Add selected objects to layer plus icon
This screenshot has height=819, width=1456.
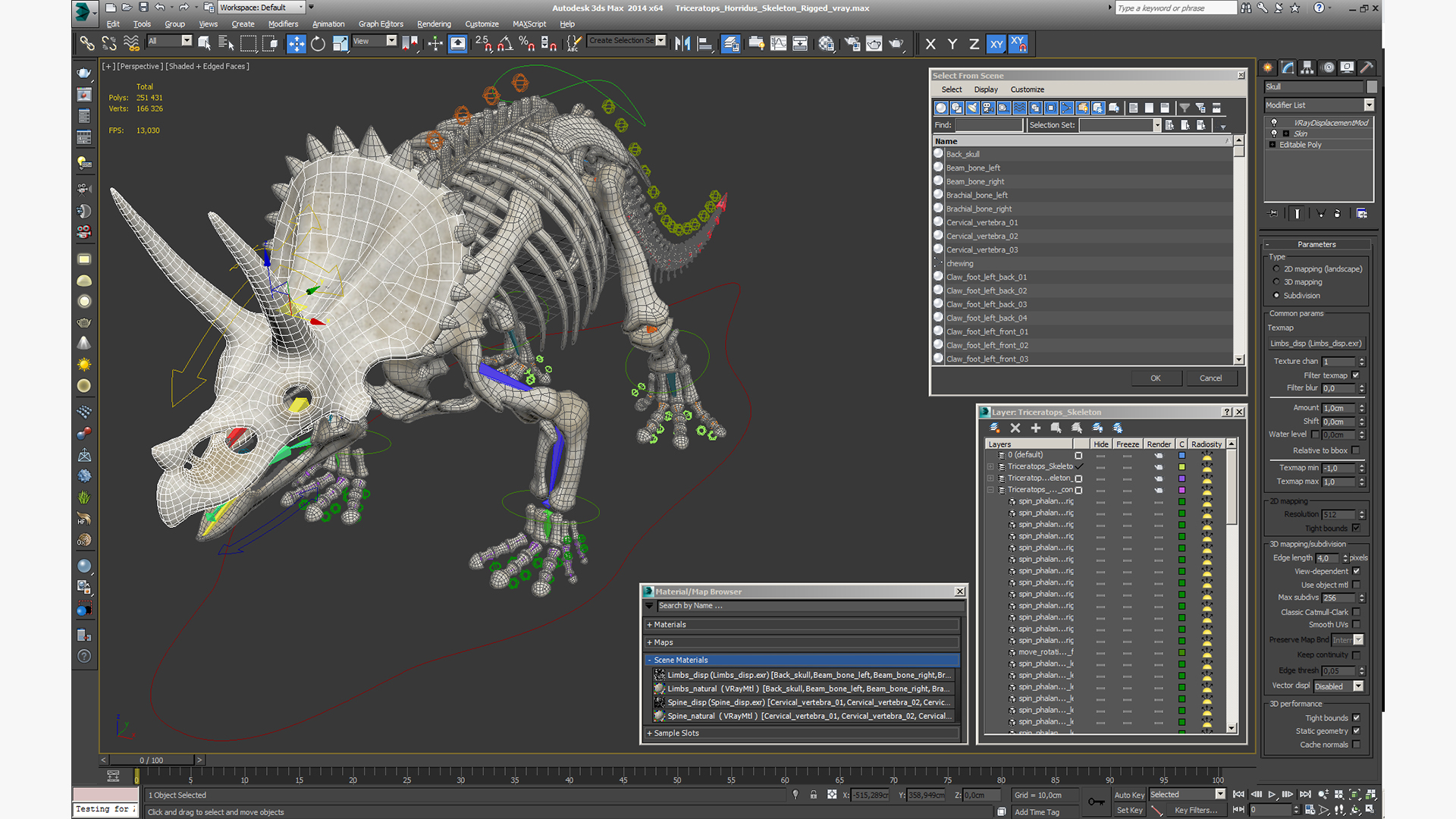(x=1036, y=428)
